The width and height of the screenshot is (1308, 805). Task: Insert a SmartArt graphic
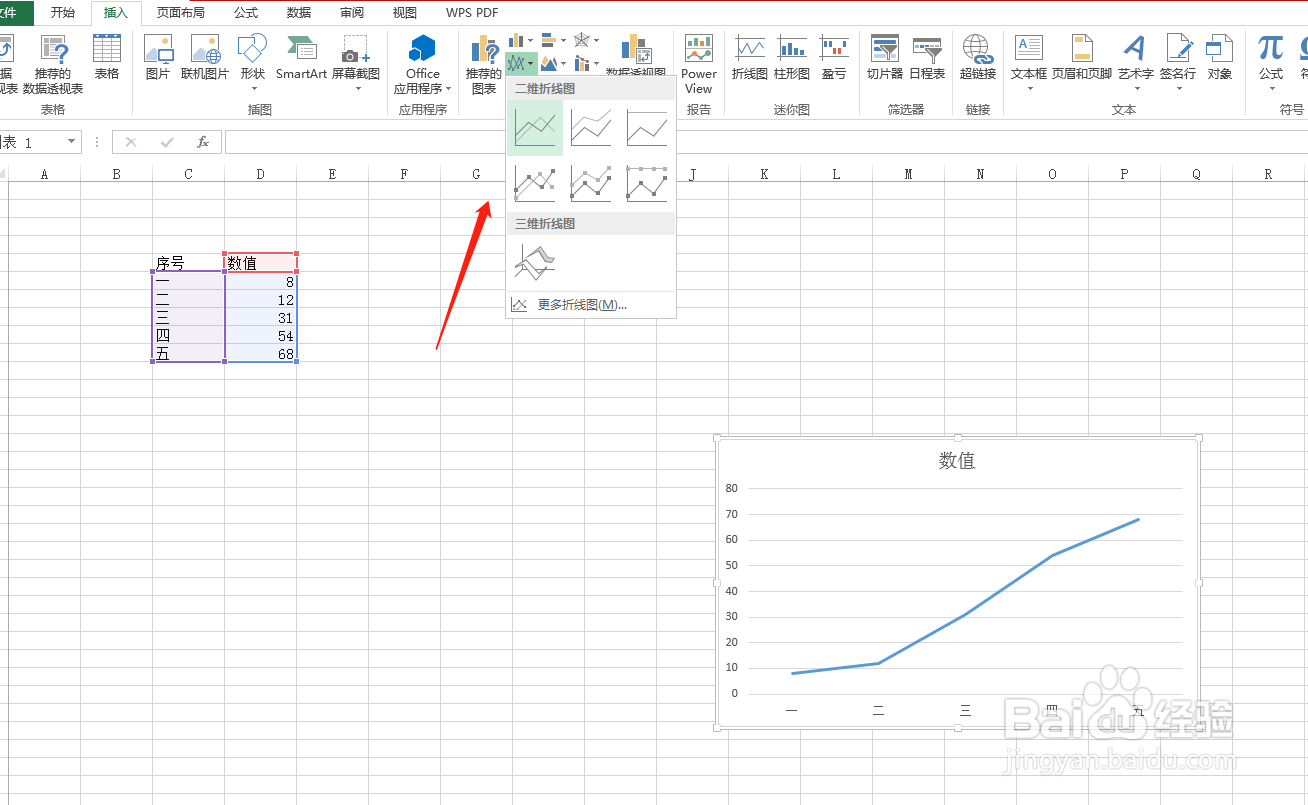pyautogui.click(x=302, y=57)
